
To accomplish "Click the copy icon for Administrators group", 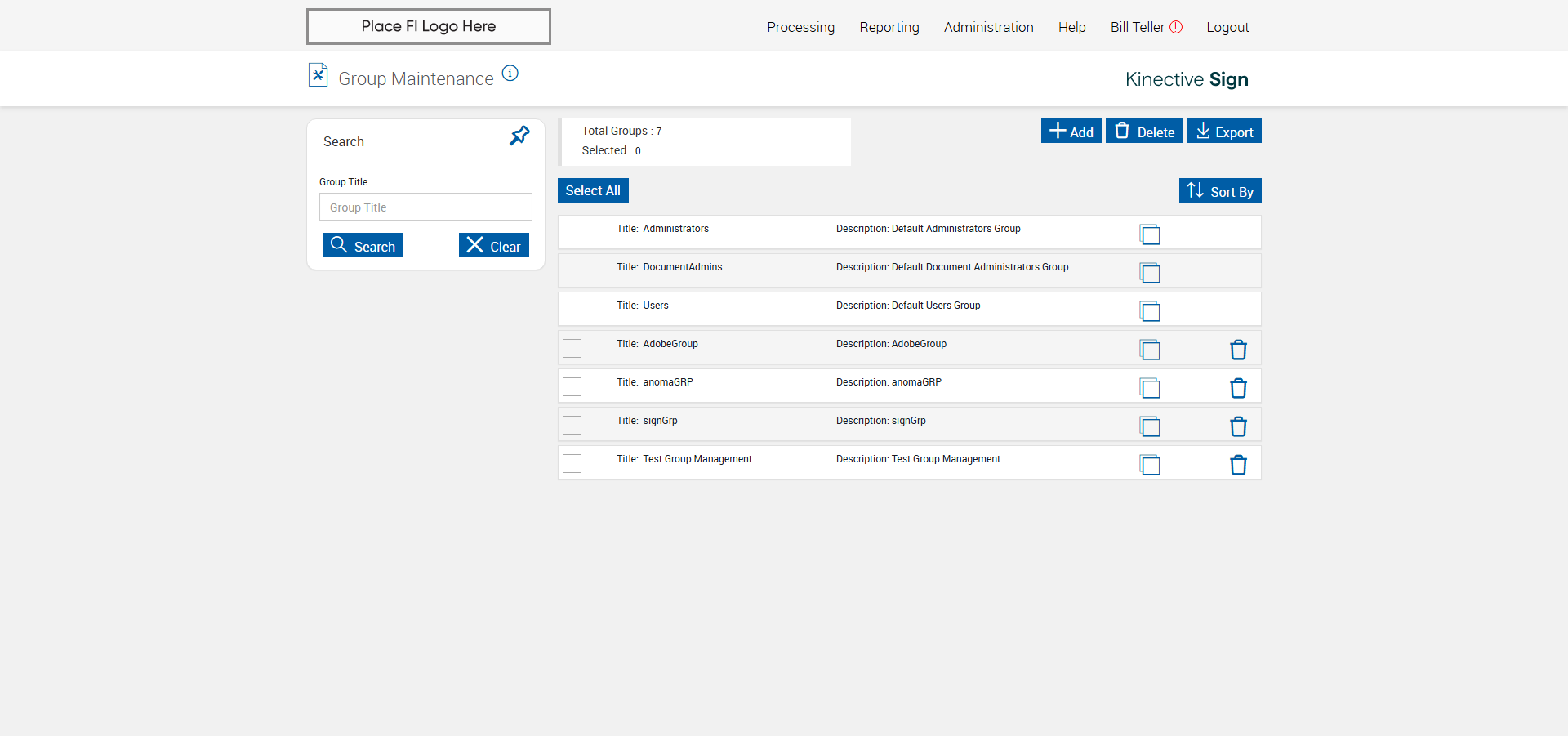I will (x=1150, y=234).
